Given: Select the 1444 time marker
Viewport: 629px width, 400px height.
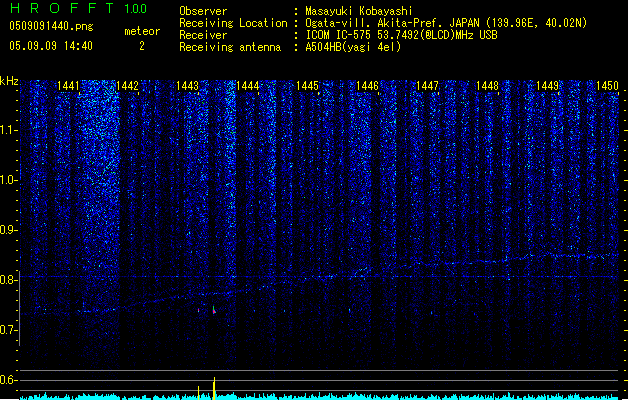Looking at the screenshot, I should click(247, 87).
